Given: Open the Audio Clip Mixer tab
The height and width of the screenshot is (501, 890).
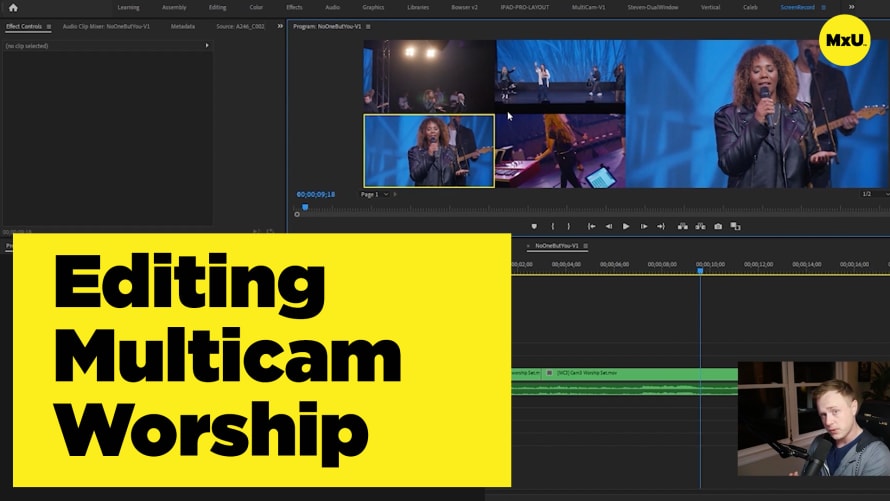Looking at the screenshot, I should [106, 26].
